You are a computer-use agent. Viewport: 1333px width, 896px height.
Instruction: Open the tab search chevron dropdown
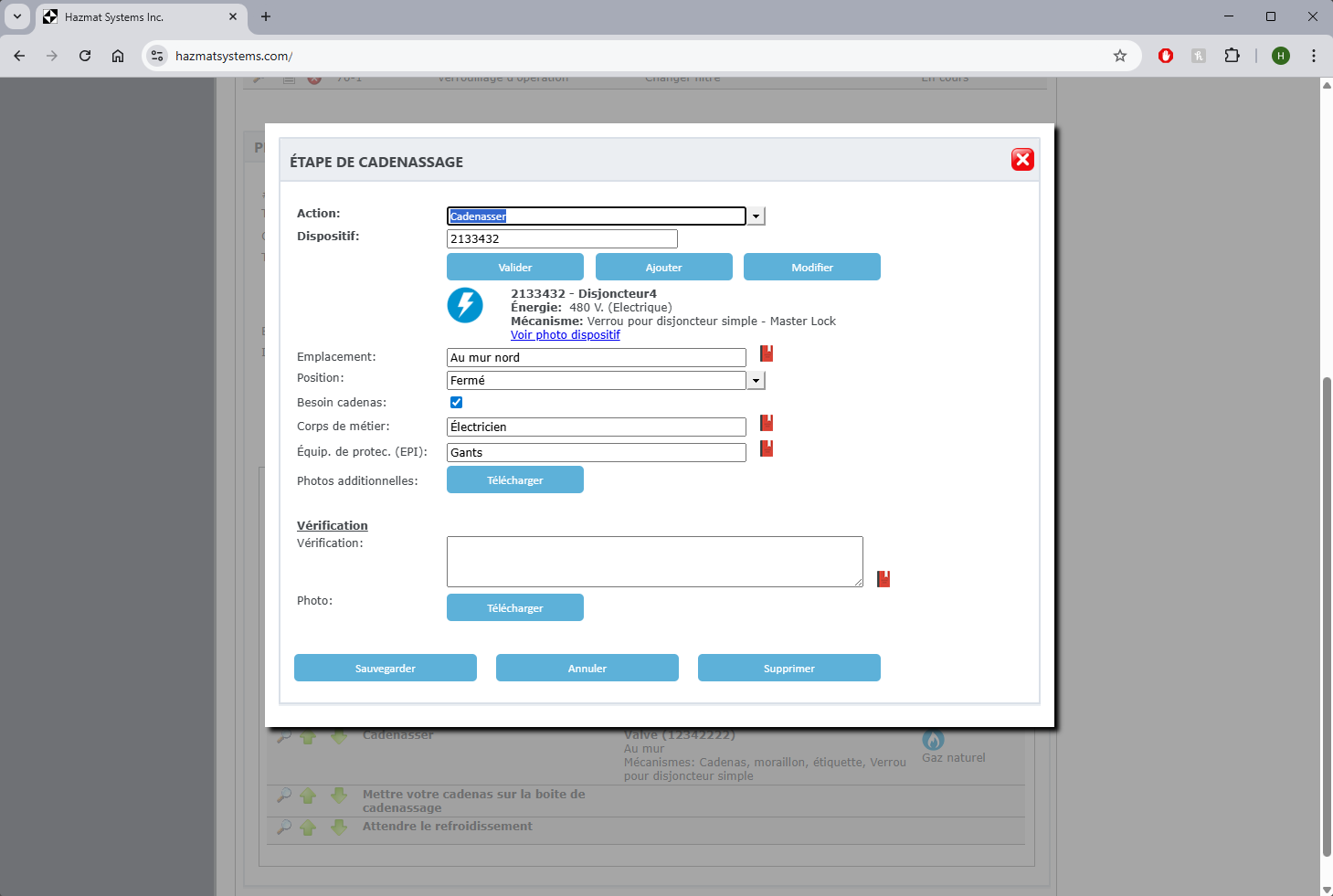pos(16,16)
